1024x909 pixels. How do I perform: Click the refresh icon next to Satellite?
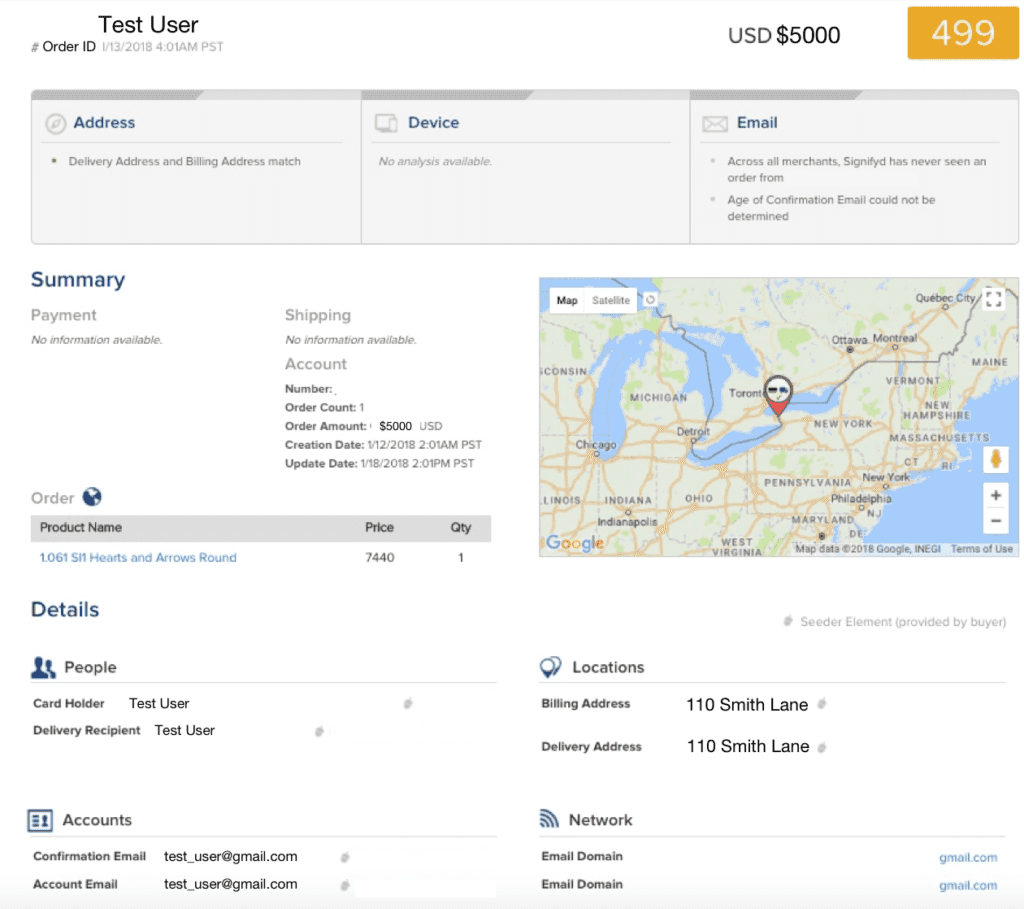[x=650, y=300]
